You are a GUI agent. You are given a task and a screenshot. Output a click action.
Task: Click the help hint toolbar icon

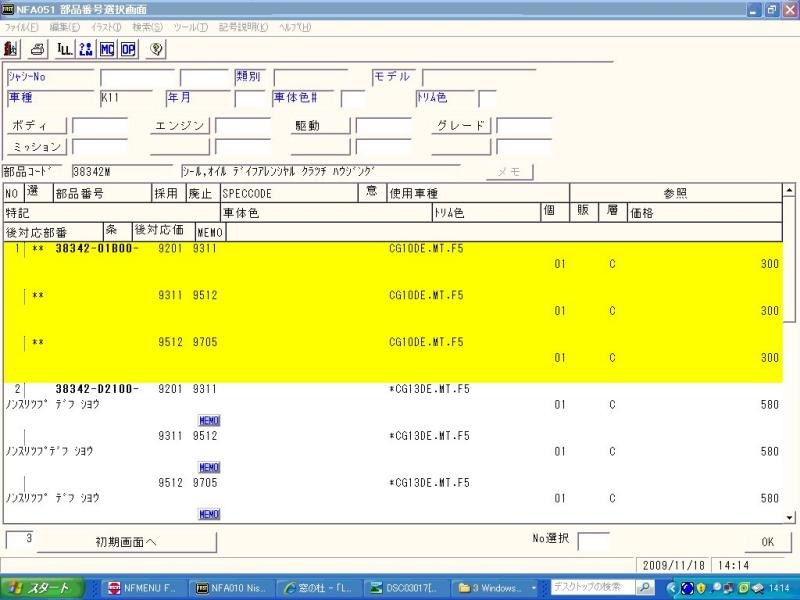[x=156, y=49]
